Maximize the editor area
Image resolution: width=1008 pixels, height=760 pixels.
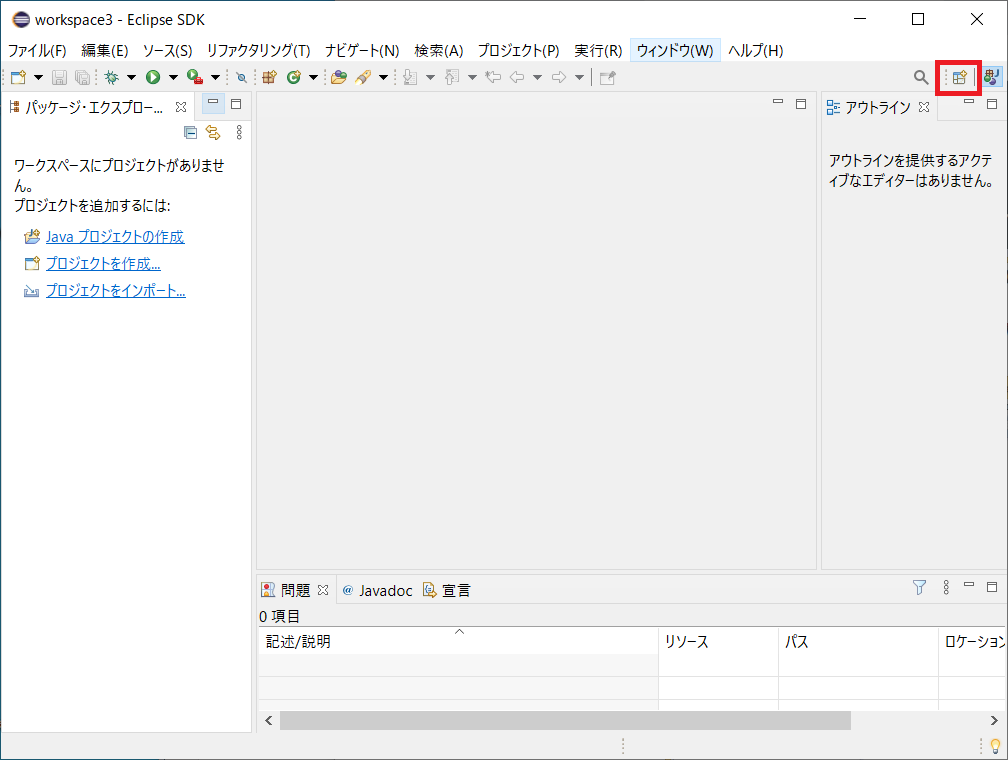pos(801,104)
